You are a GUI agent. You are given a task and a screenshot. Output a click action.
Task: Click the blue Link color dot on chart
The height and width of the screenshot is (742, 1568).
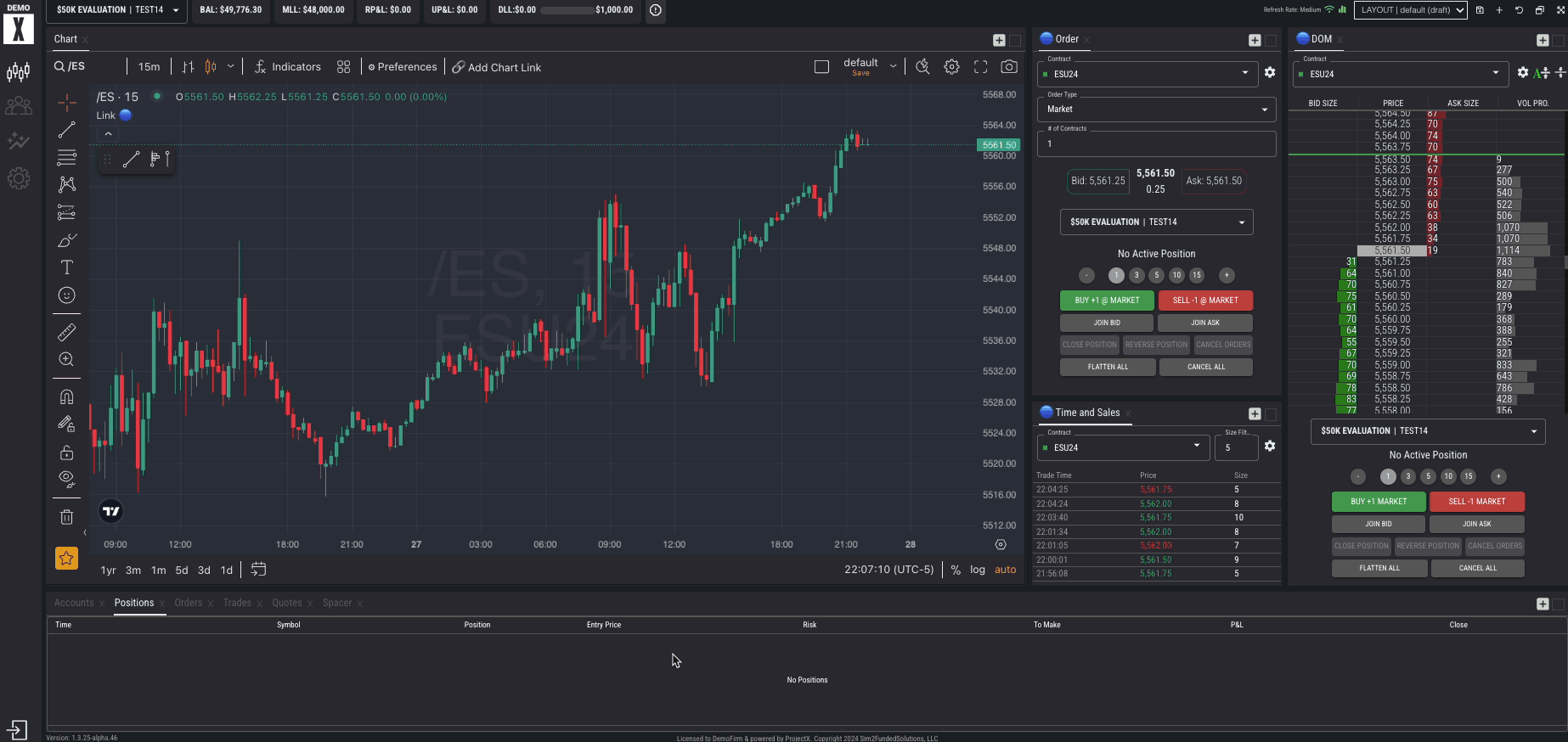pyautogui.click(x=126, y=115)
